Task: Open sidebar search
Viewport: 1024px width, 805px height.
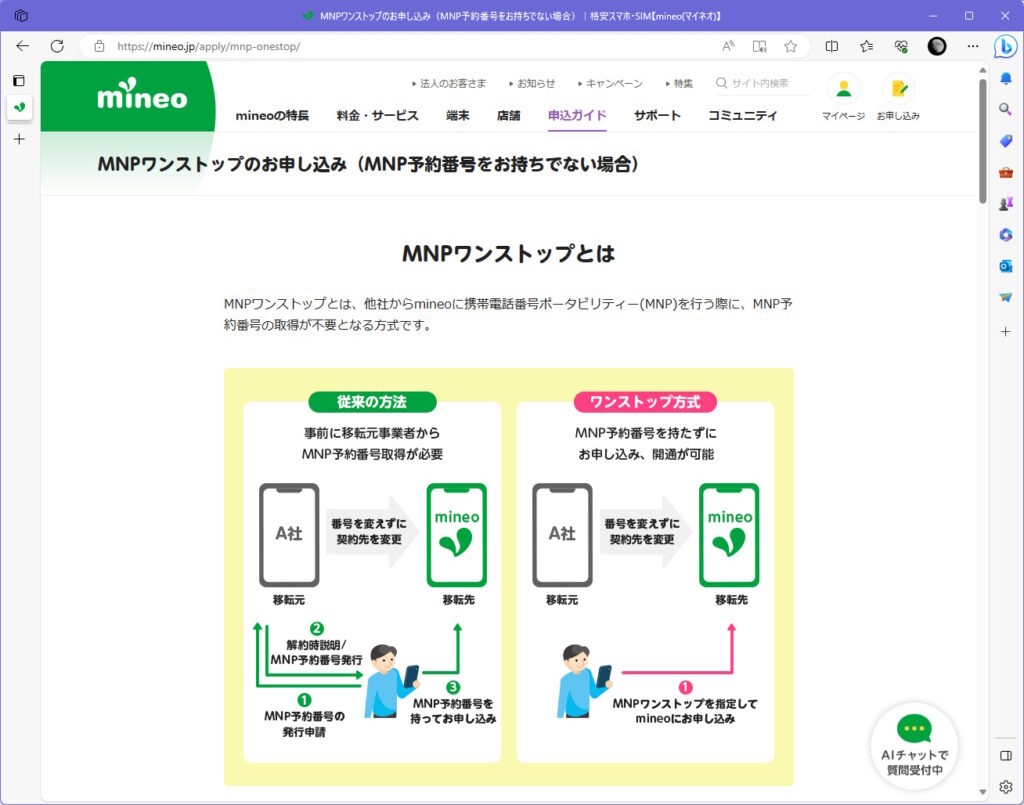Action: click(x=1006, y=109)
